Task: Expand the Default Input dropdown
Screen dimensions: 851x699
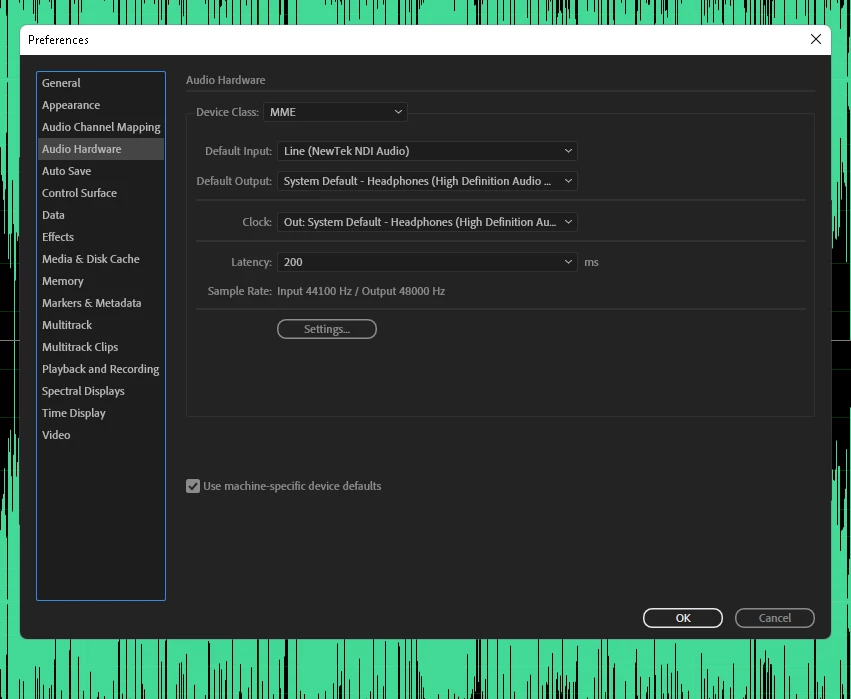Action: pos(427,151)
